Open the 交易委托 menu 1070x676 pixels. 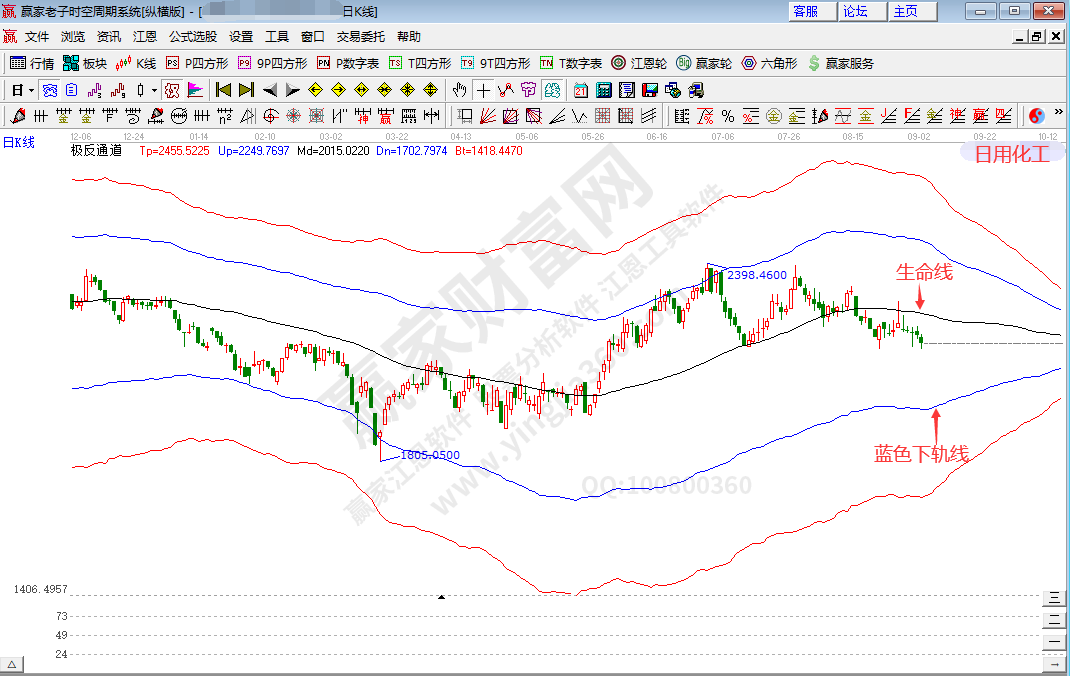pyautogui.click(x=360, y=36)
